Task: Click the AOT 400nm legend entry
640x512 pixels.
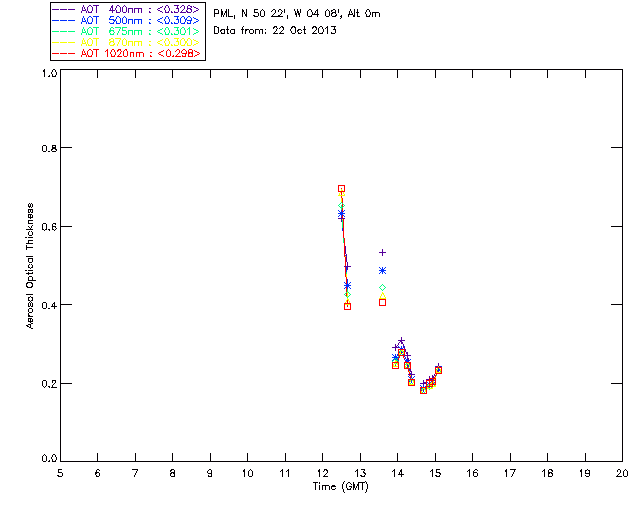Action: pos(127,9)
